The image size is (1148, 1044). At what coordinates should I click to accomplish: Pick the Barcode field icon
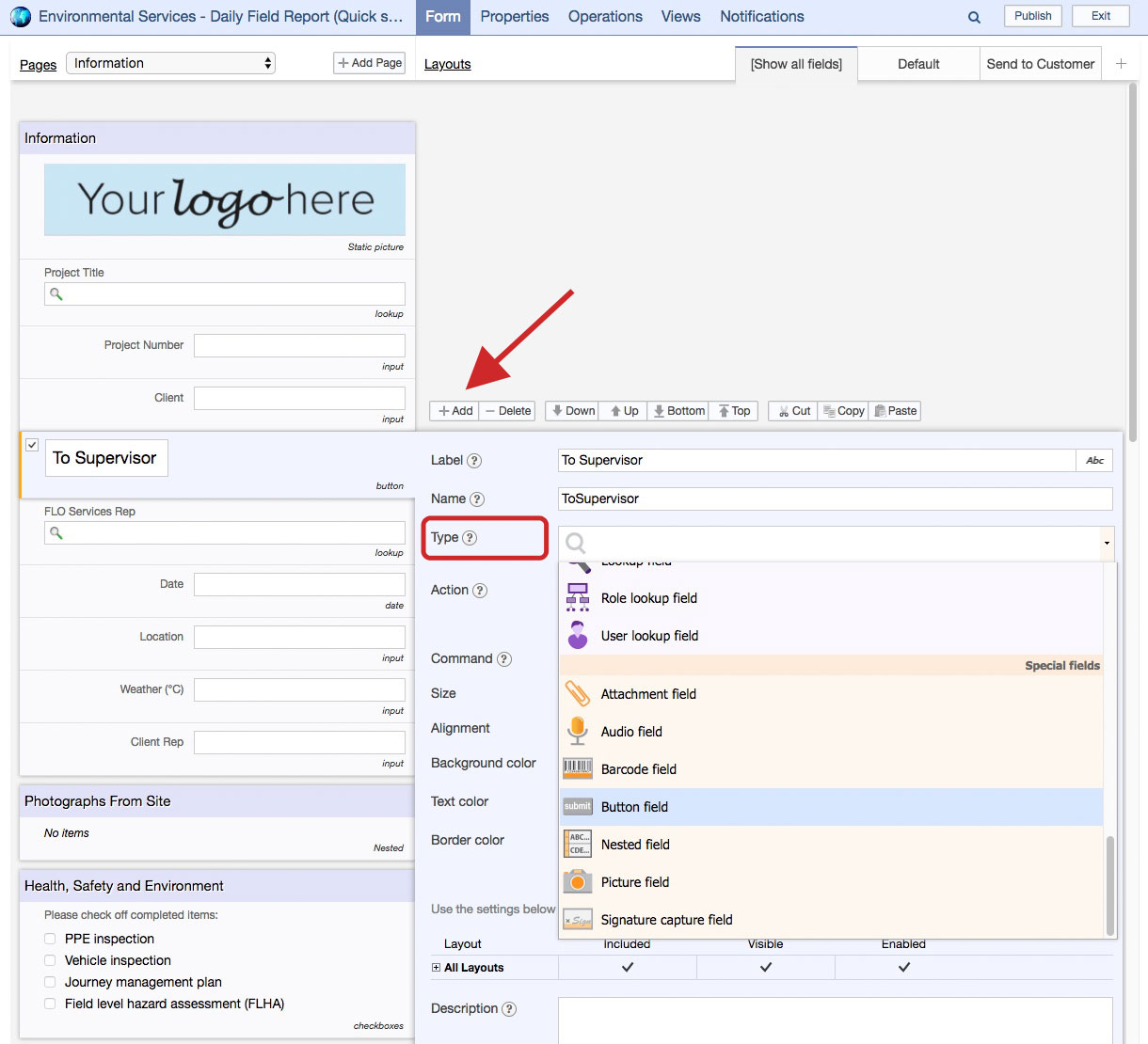577,768
